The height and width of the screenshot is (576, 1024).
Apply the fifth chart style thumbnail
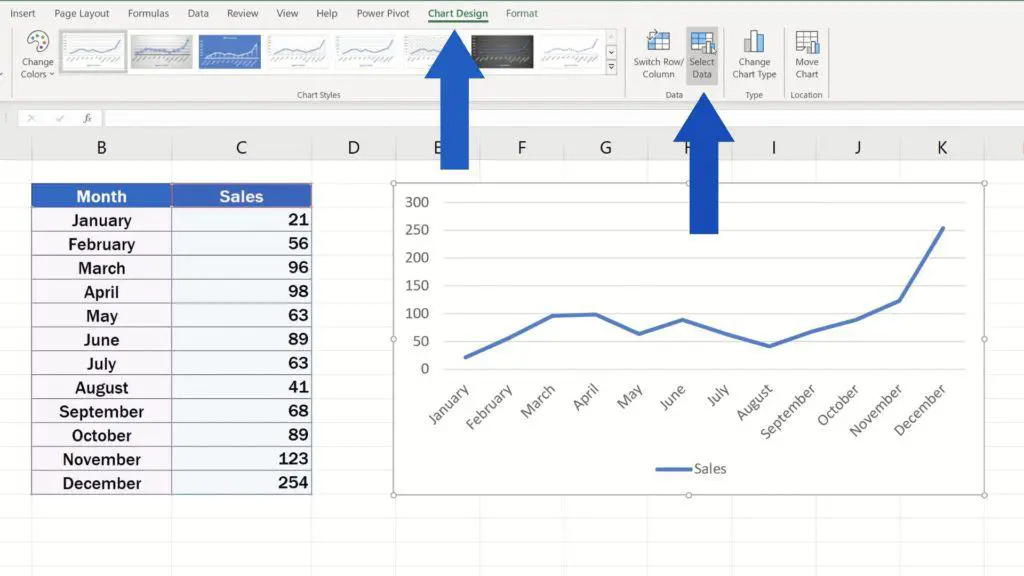[365, 51]
